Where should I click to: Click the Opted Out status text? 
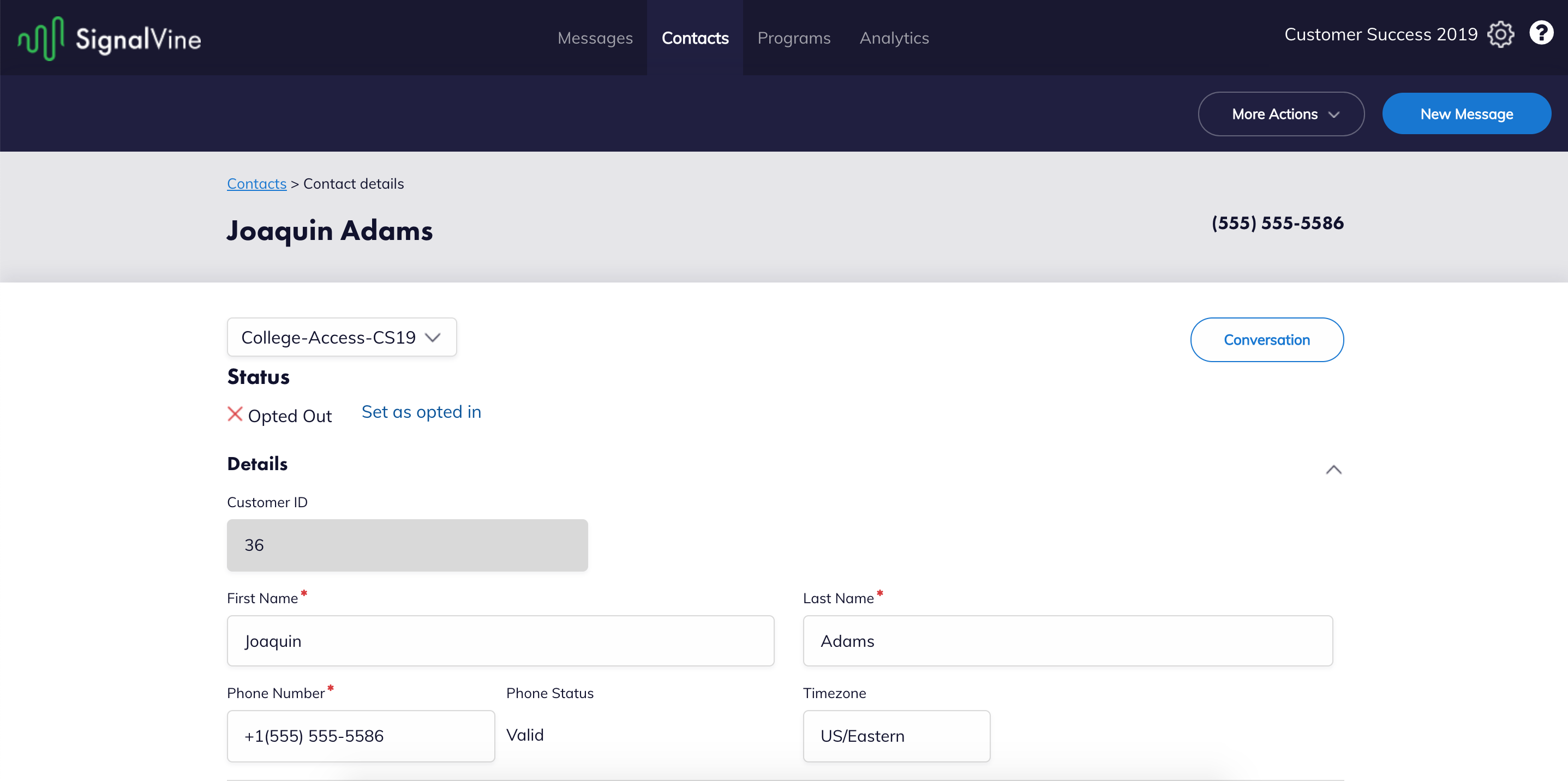coord(290,416)
